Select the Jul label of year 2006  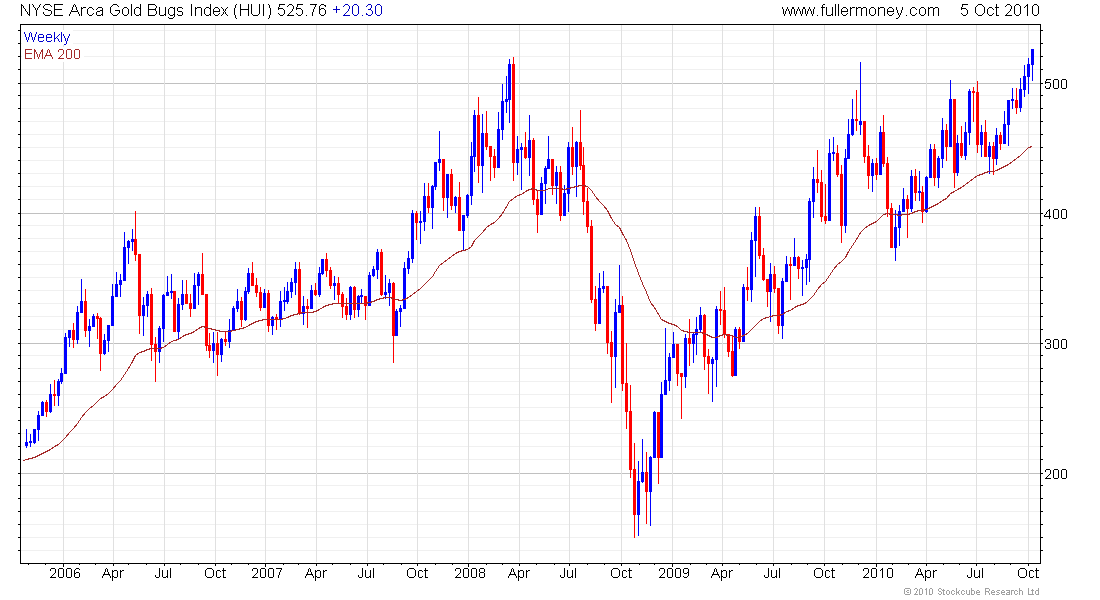tap(163, 573)
